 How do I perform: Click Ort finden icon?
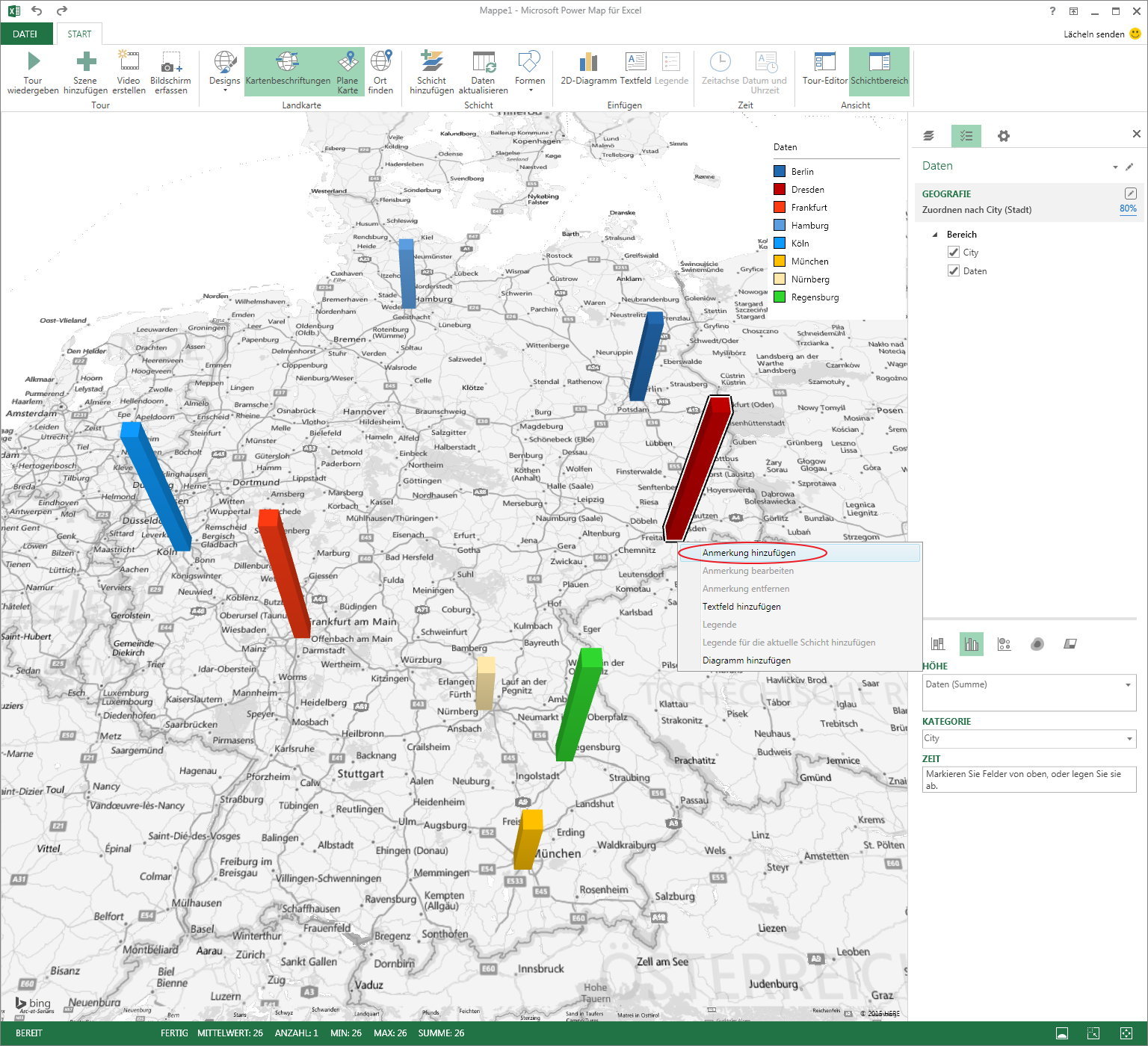380,61
